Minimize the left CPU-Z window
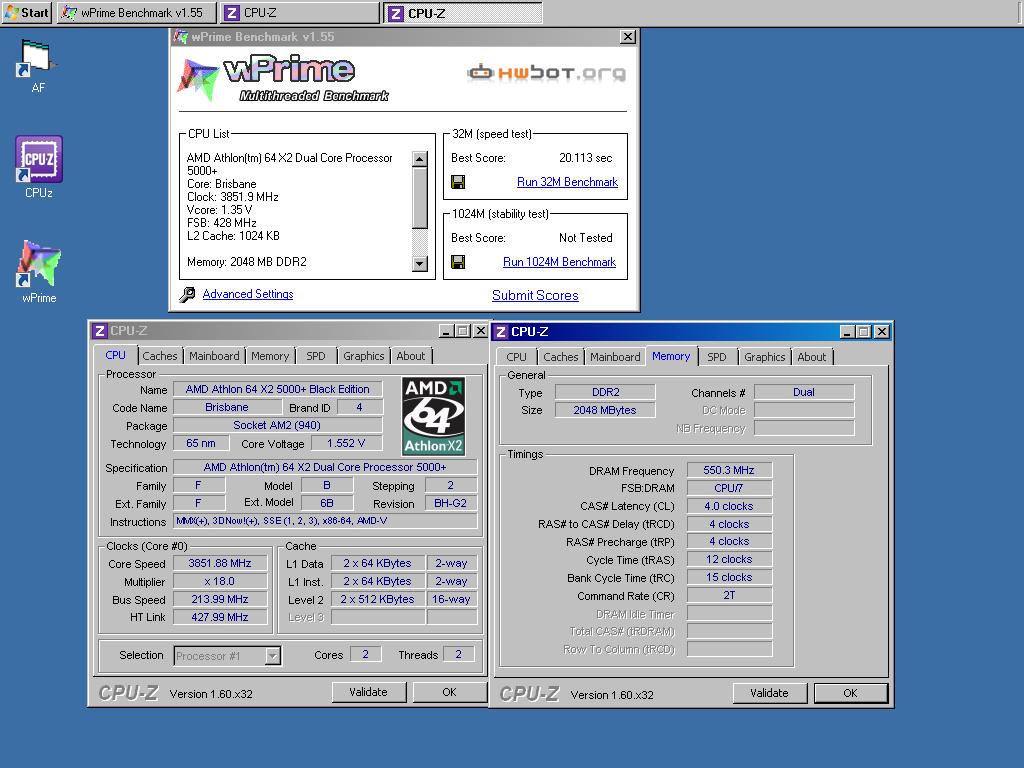 (x=447, y=331)
